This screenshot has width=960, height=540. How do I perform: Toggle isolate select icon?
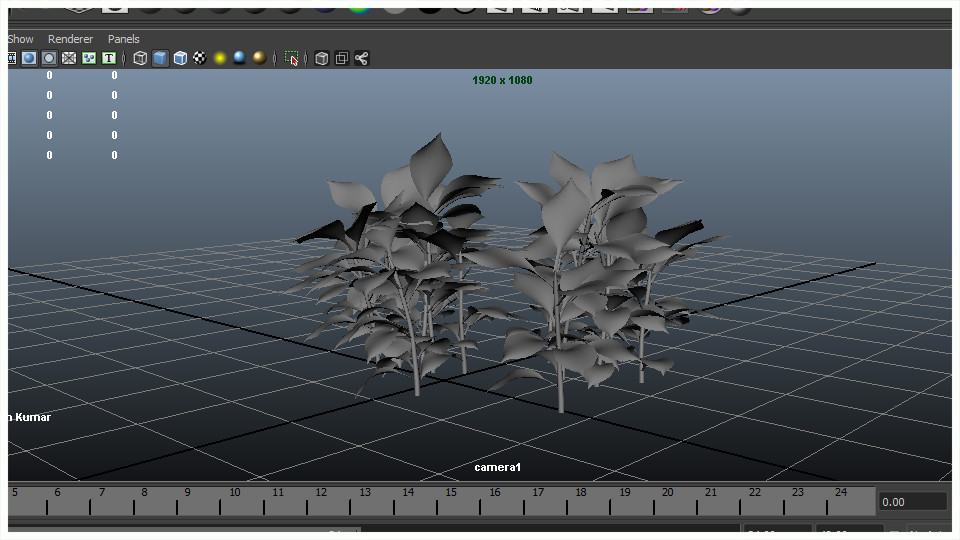(292, 58)
